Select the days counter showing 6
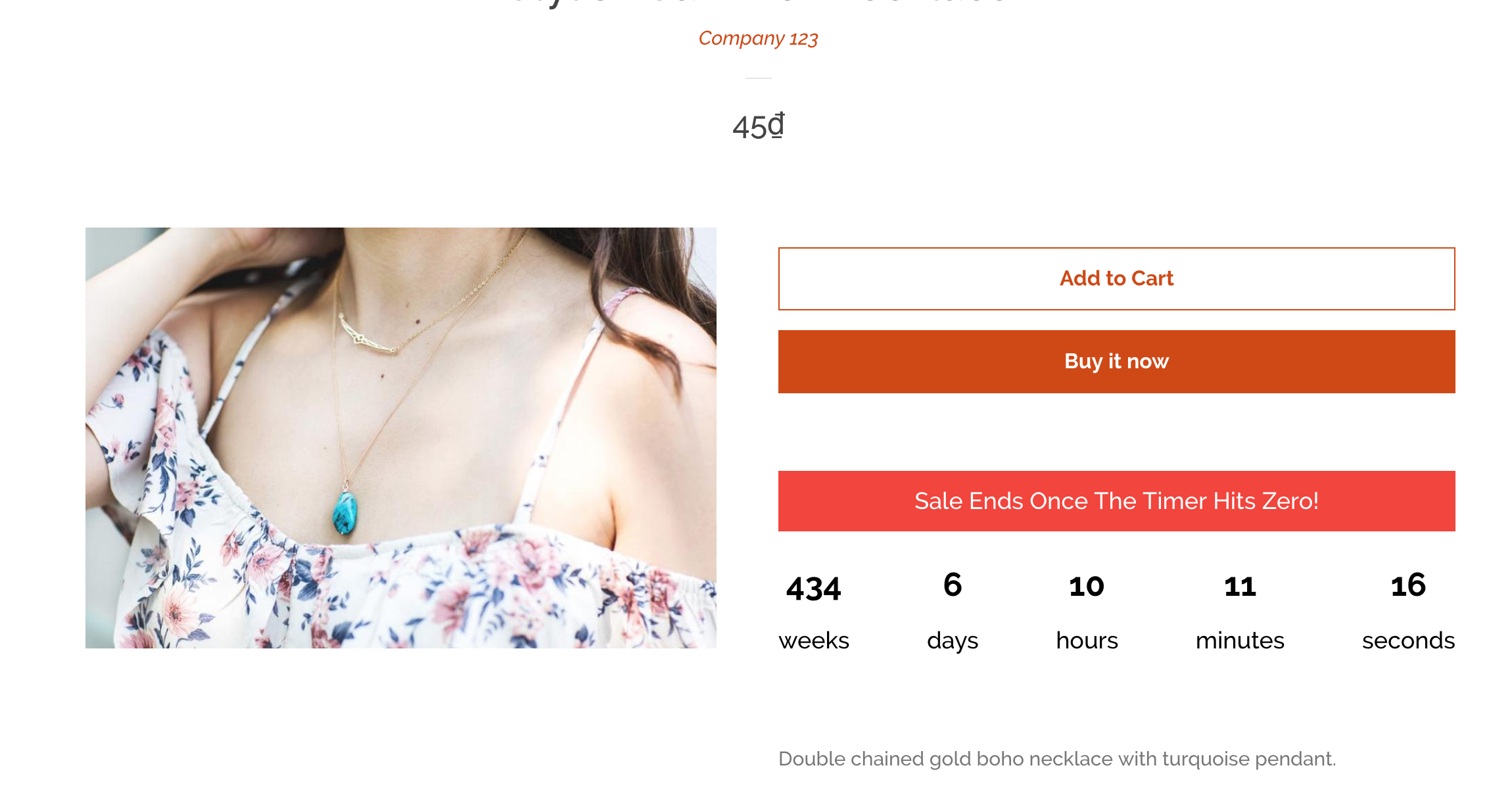Image resolution: width=1512 pixels, height=801 pixels. click(953, 585)
